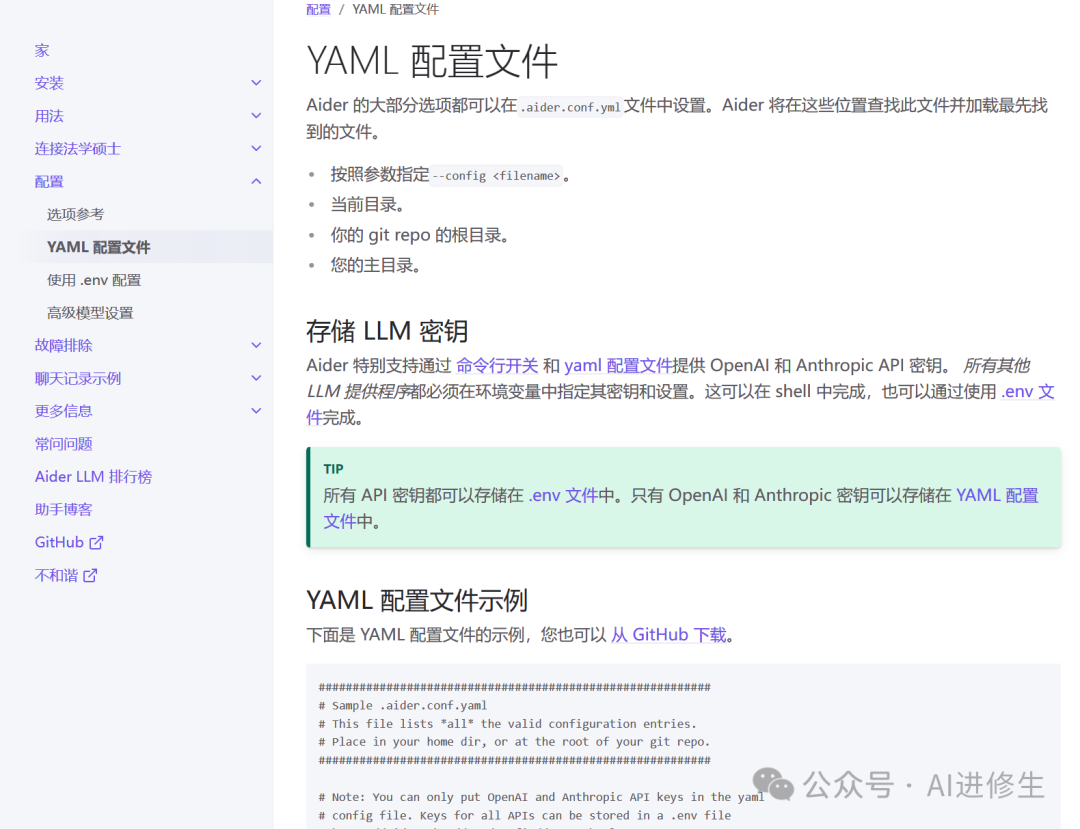Follow the 命令行开关 link
Image resolution: width=1080 pixels, height=829 pixels.
(497, 366)
